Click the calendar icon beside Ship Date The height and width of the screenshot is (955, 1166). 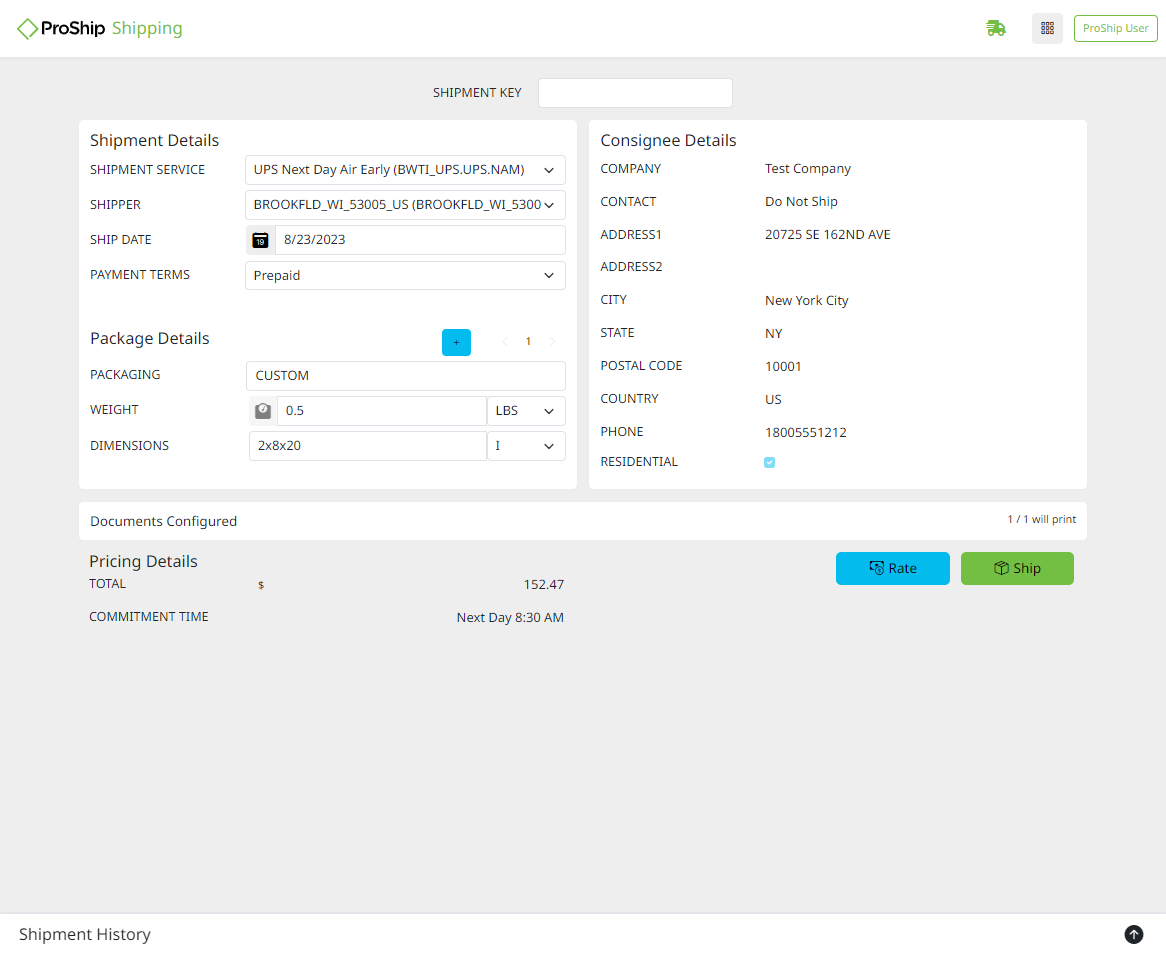261,240
